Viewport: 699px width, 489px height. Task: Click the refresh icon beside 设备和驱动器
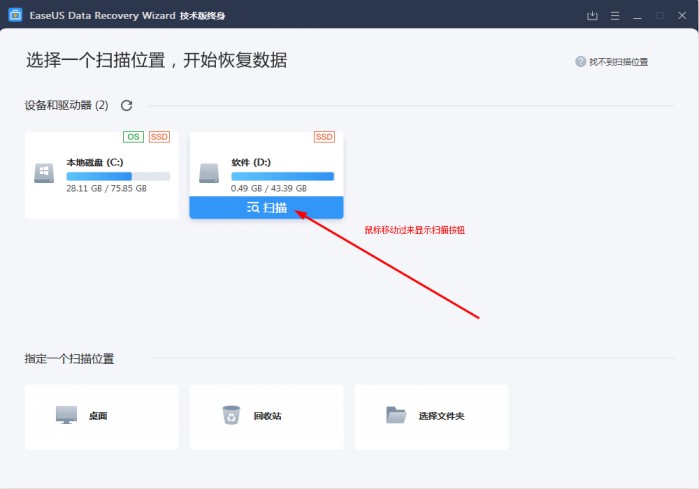[126, 105]
